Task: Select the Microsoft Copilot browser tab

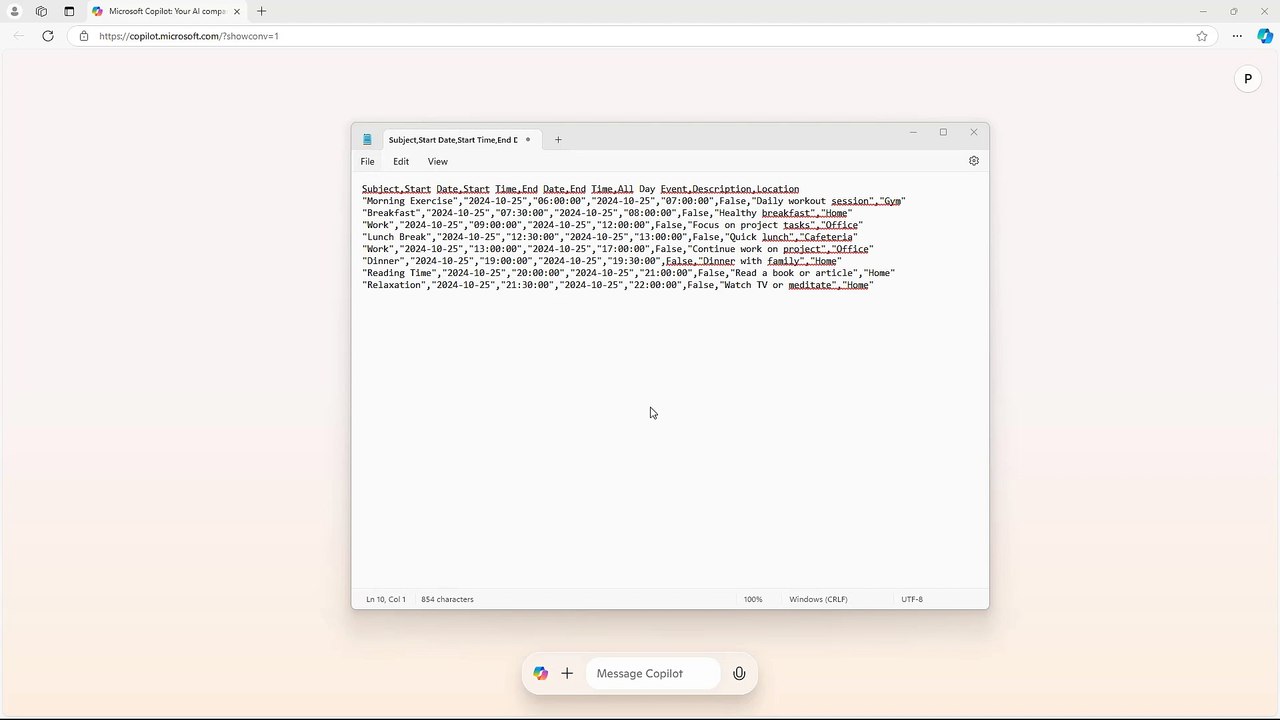Action: 165,11
